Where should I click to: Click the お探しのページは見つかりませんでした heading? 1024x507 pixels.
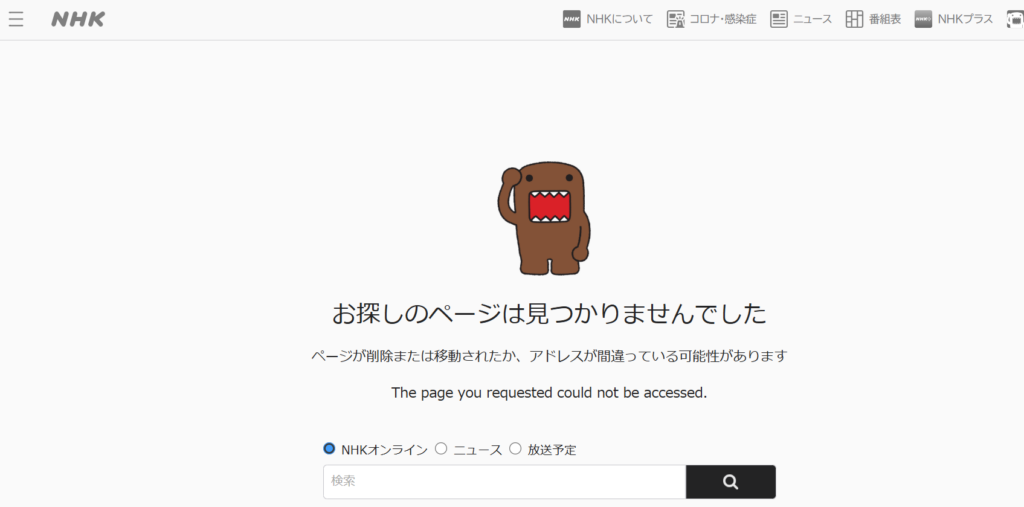pyautogui.click(x=549, y=314)
